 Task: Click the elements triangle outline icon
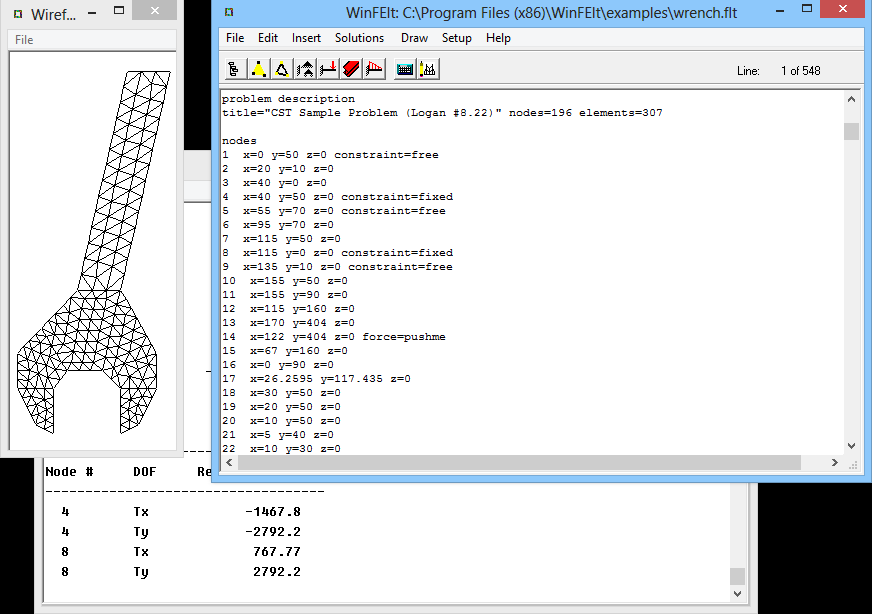pyautogui.click(x=282, y=69)
